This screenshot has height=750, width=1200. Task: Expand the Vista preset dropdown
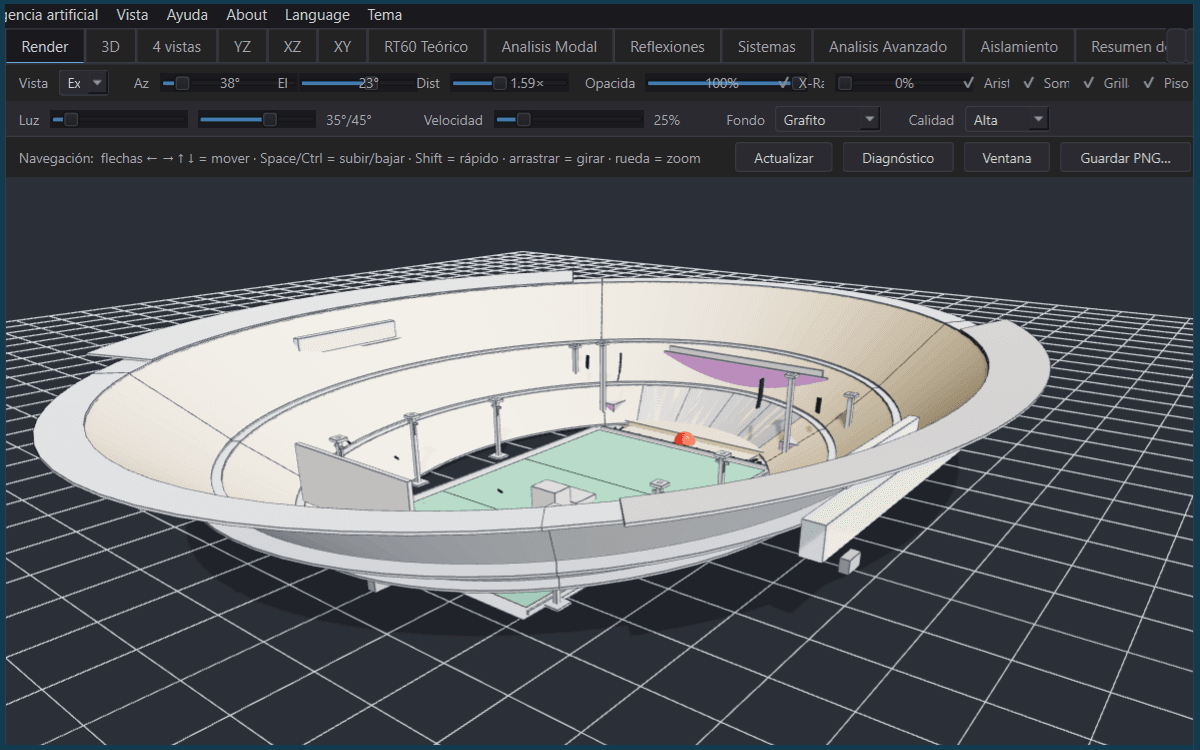[x=83, y=83]
